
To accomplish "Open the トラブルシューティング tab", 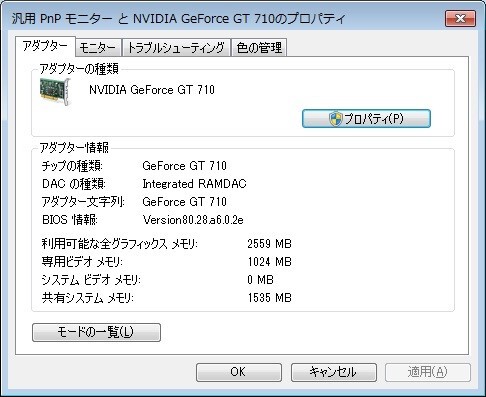I will [x=176, y=48].
